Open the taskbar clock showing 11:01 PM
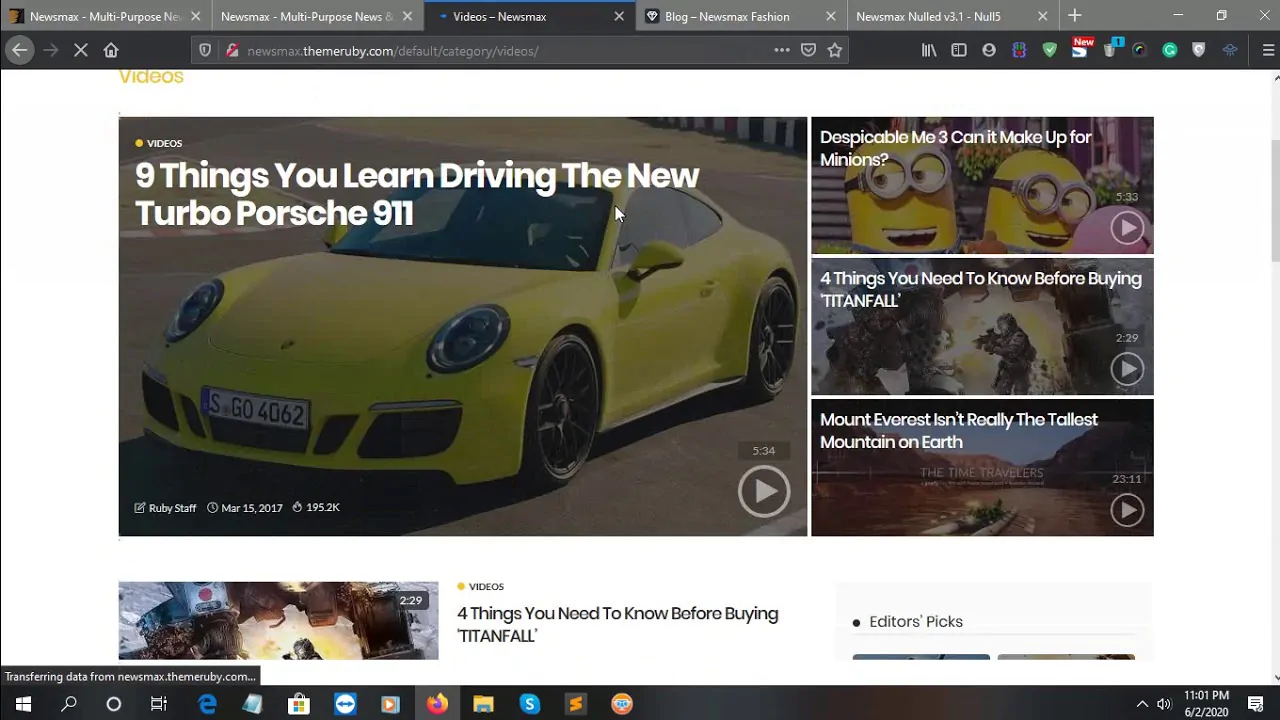This screenshot has height=720, width=1280. click(x=1206, y=704)
